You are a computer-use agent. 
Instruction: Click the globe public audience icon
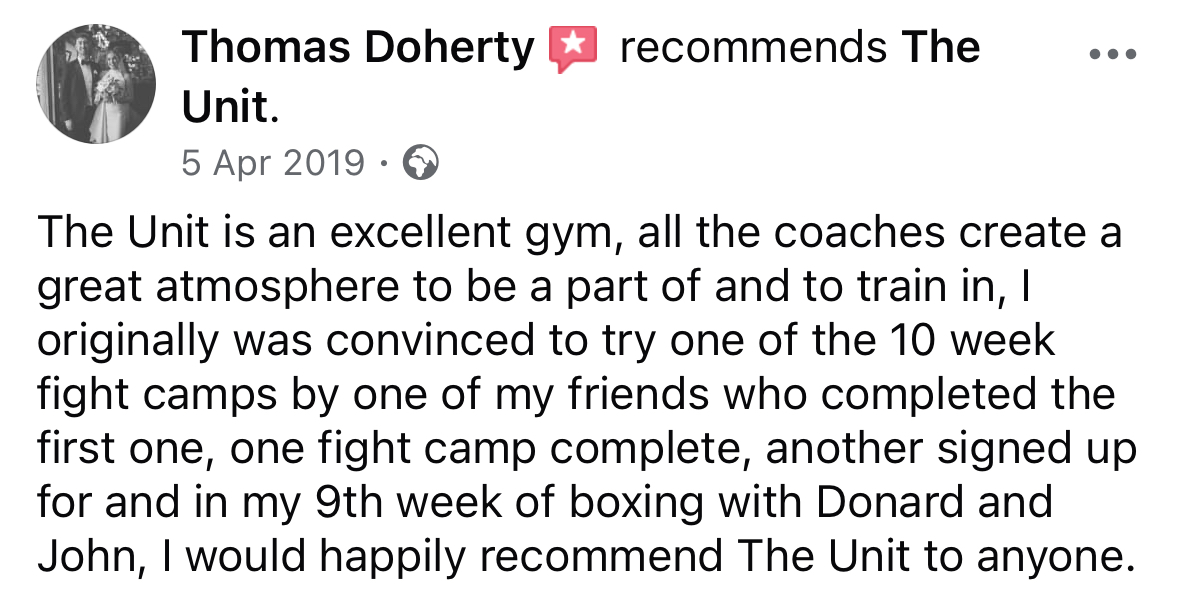click(x=420, y=162)
